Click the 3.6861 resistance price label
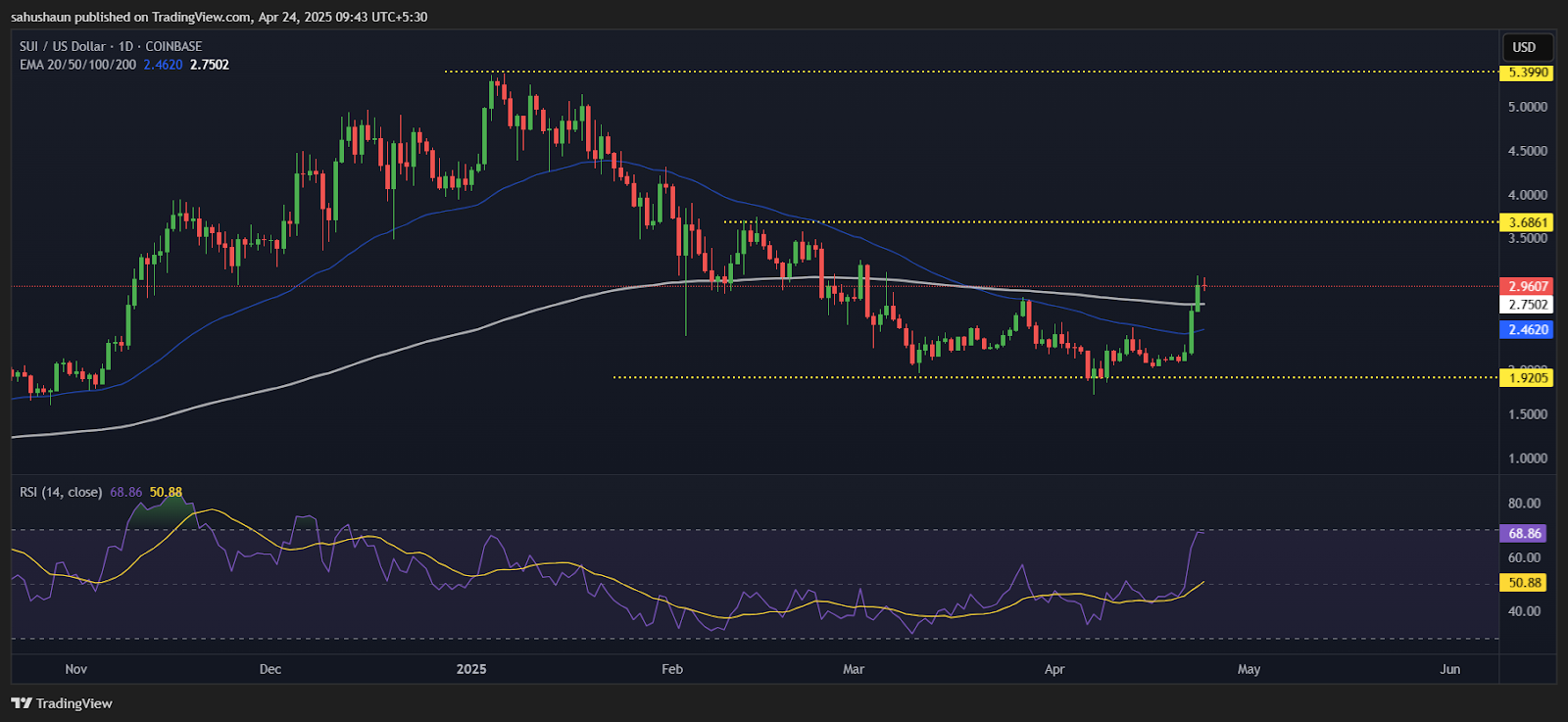Image resolution: width=1568 pixels, height=722 pixels. coord(1528,222)
